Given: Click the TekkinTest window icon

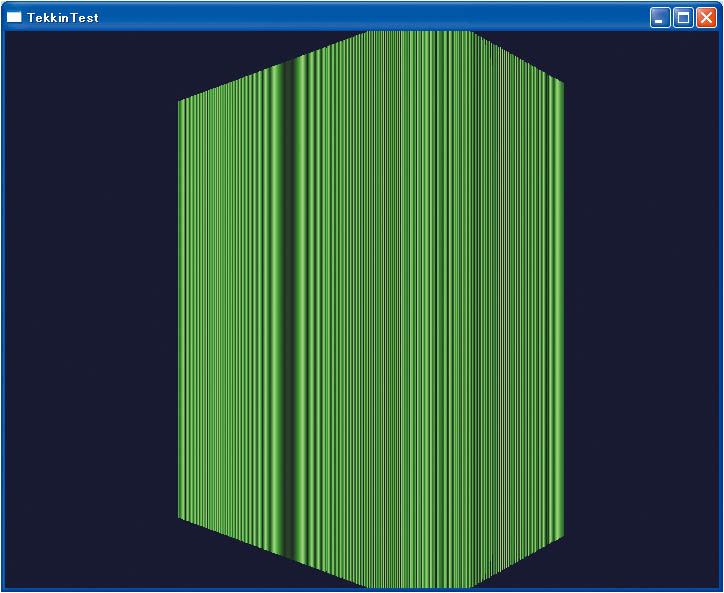Looking at the screenshot, I should (14, 17).
